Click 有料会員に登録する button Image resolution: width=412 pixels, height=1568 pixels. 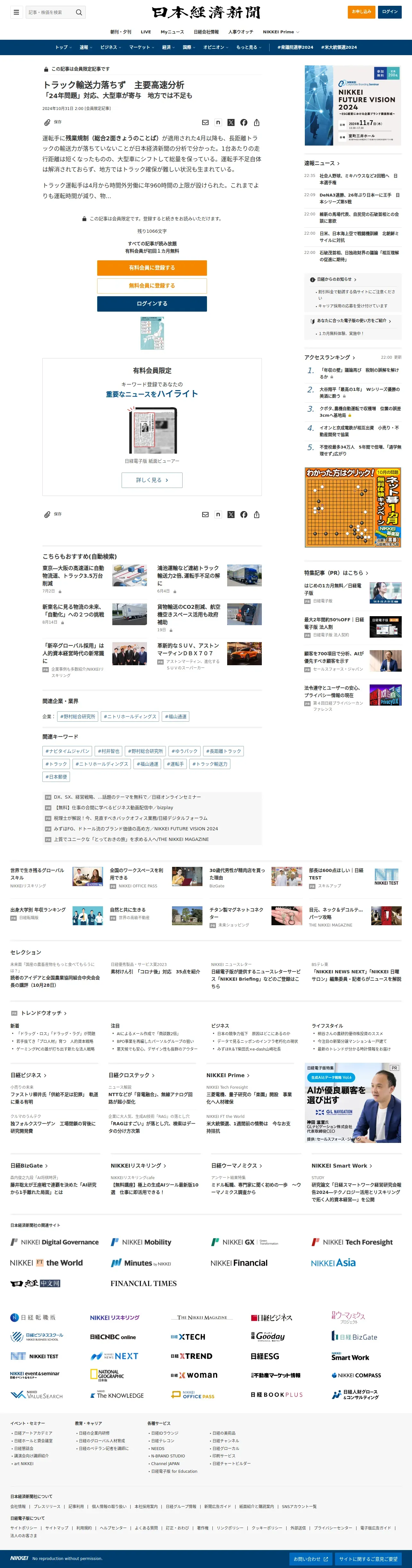pyautogui.click(x=152, y=268)
